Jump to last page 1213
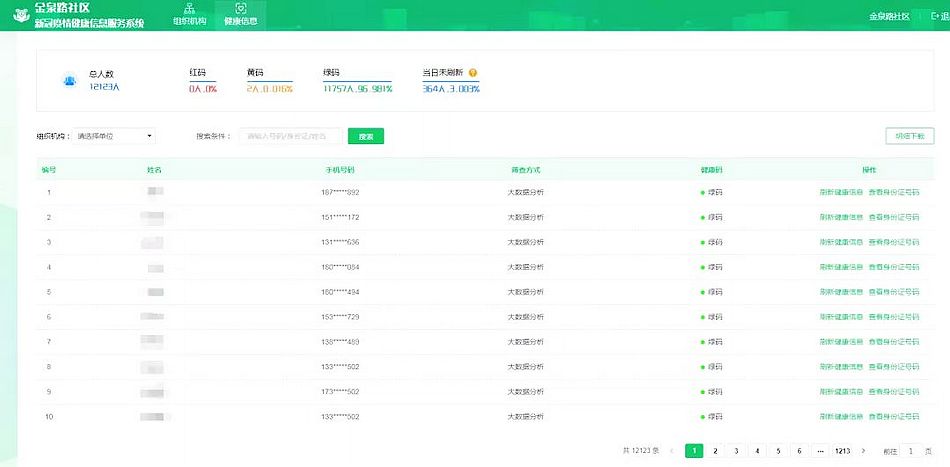 tap(843, 451)
